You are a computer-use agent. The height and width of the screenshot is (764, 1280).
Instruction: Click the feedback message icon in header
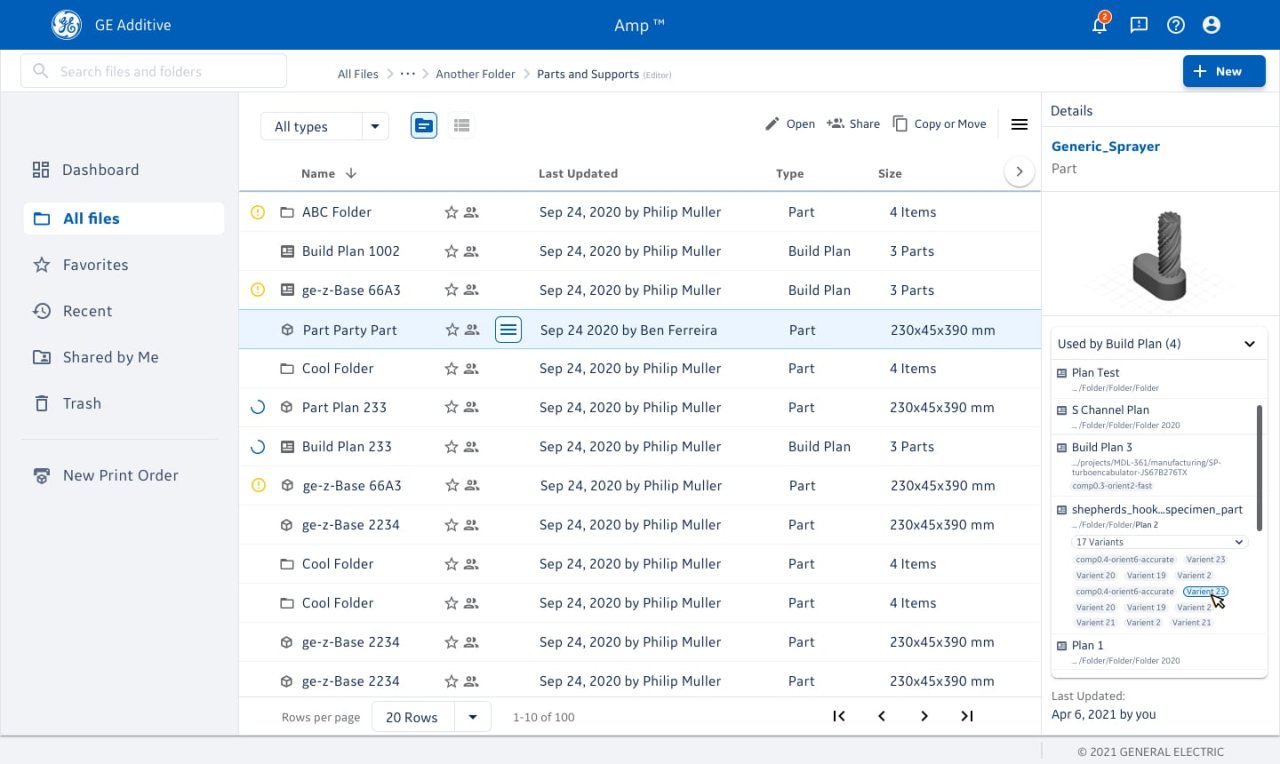(x=1138, y=25)
